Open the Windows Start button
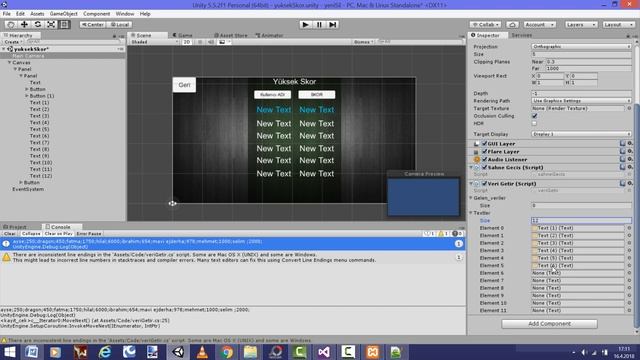This screenshot has width=640, height=360. (x=9, y=352)
